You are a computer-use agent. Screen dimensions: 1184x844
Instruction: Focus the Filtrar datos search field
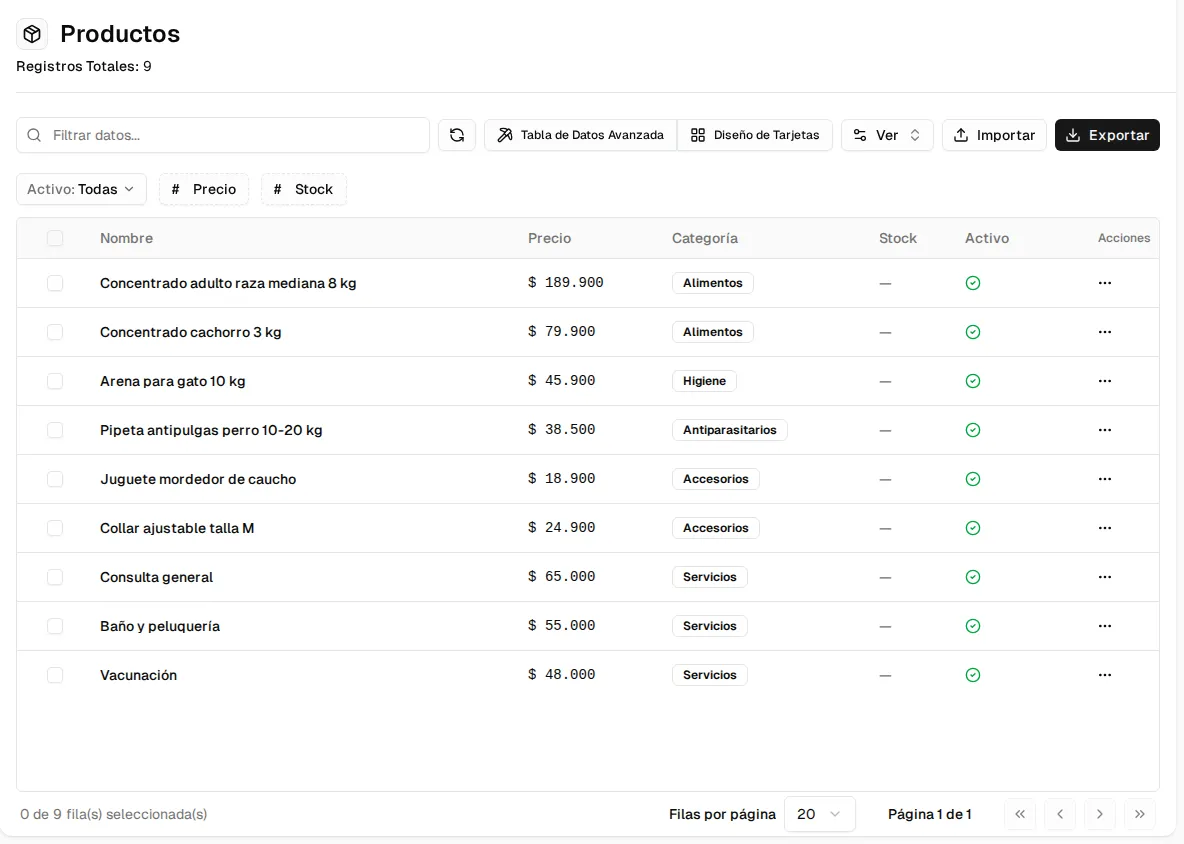point(223,135)
